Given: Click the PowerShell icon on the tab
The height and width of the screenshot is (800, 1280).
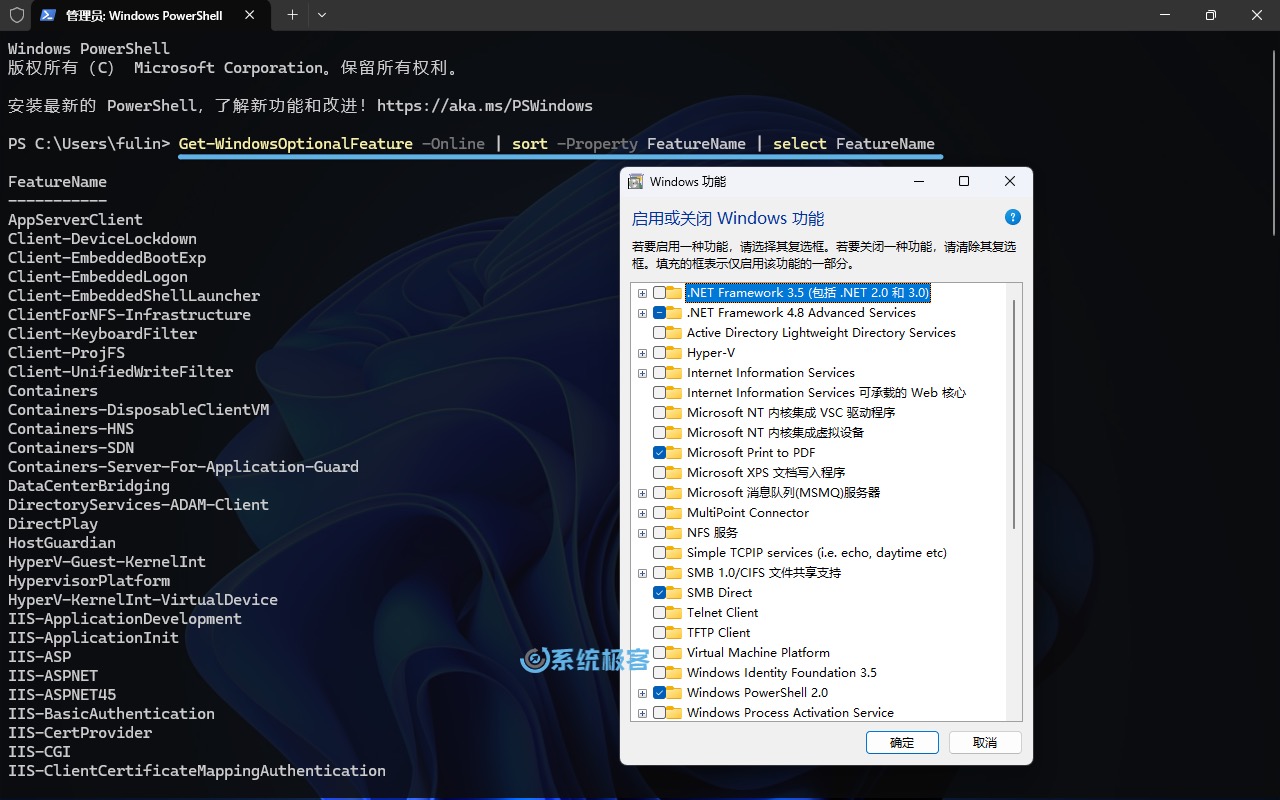Looking at the screenshot, I should pos(48,15).
